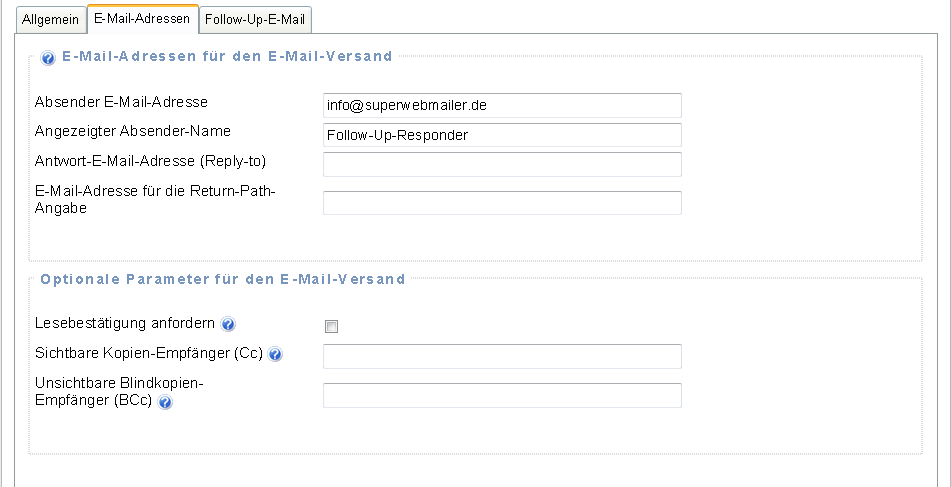Image resolution: width=951 pixels, height=487 pixels.
Task: Click the "Optionale Parameter für den E-Mail-Versand" heading
Action: pos(223,279)
